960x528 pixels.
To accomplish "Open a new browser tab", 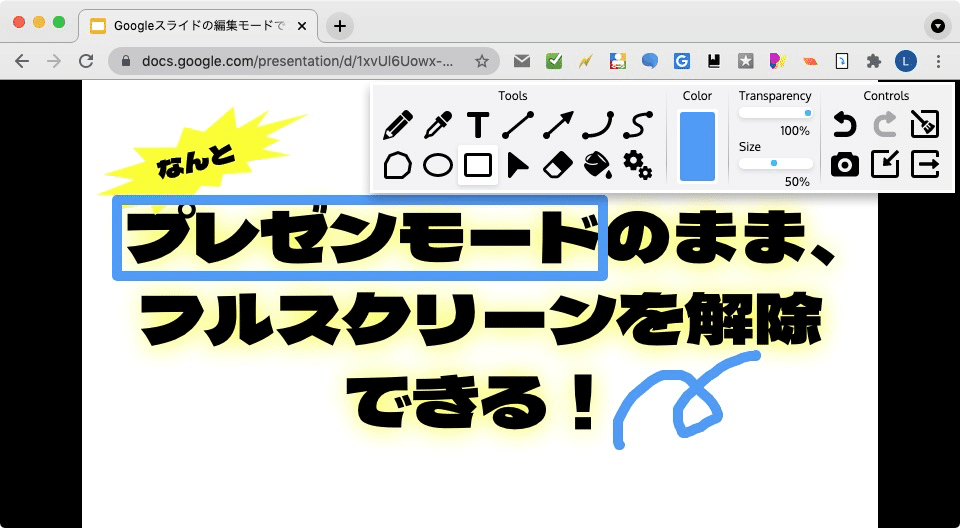I will (x=340, y=26).
